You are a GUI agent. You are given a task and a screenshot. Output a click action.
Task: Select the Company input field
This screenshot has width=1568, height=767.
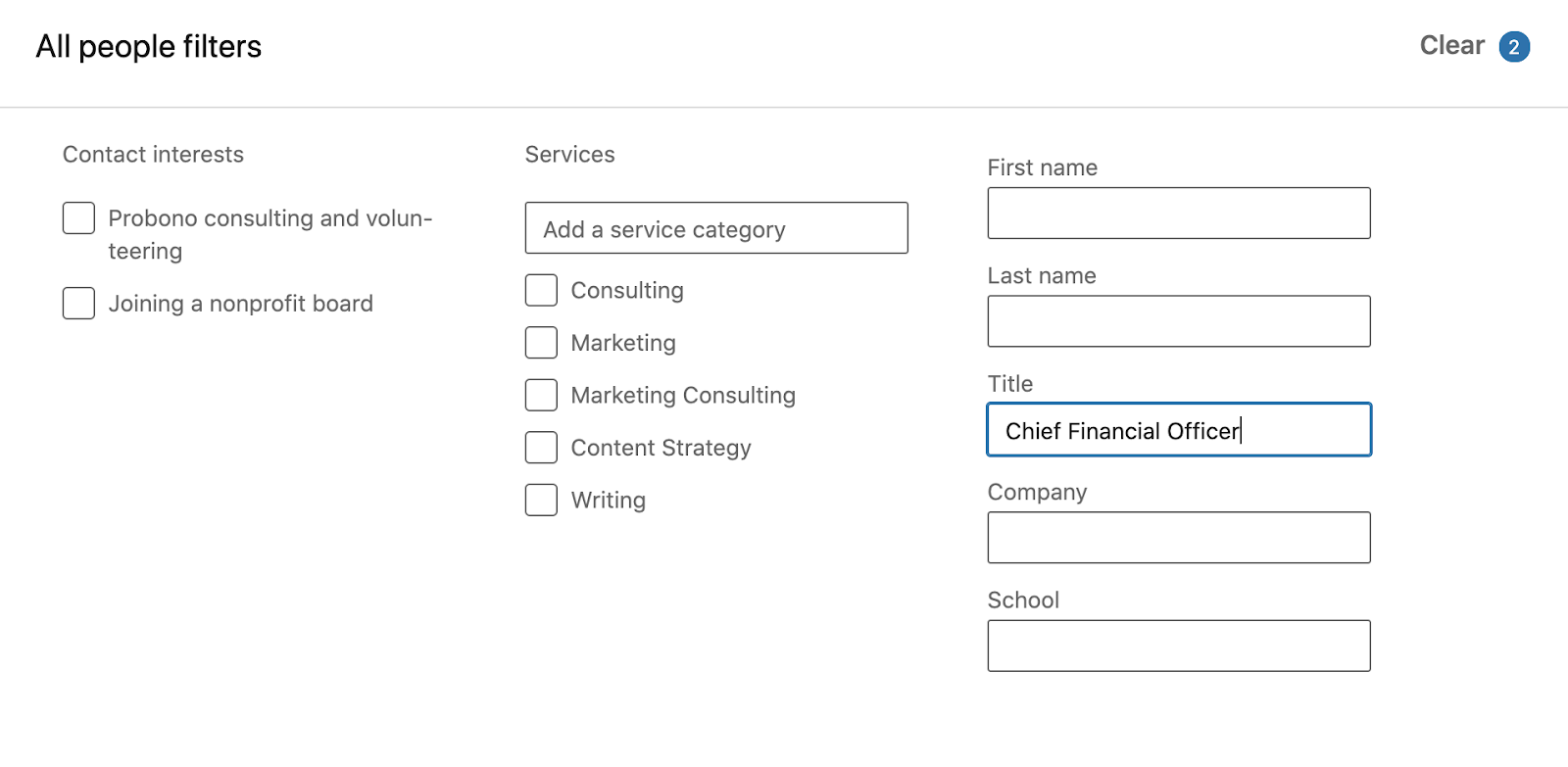(1179, 538)
